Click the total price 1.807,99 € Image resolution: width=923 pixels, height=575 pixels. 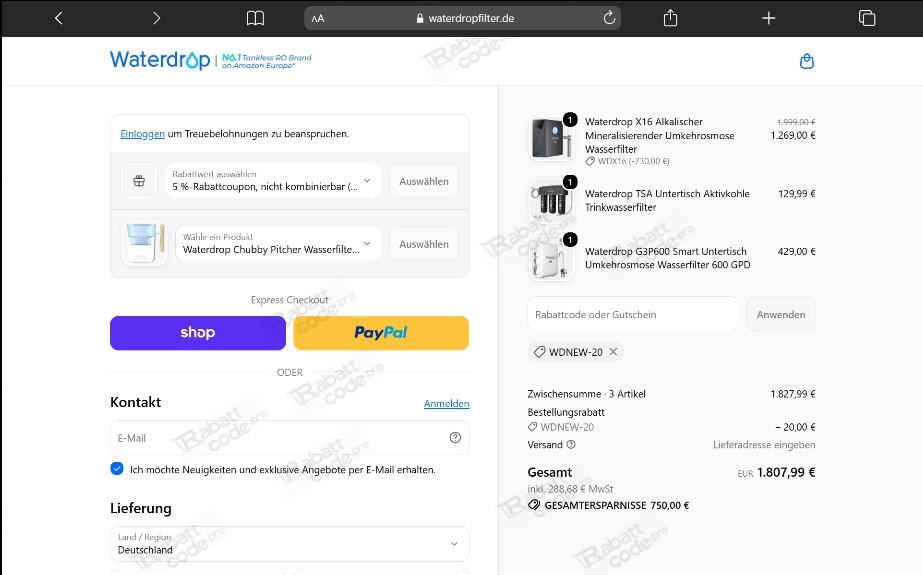786,472
